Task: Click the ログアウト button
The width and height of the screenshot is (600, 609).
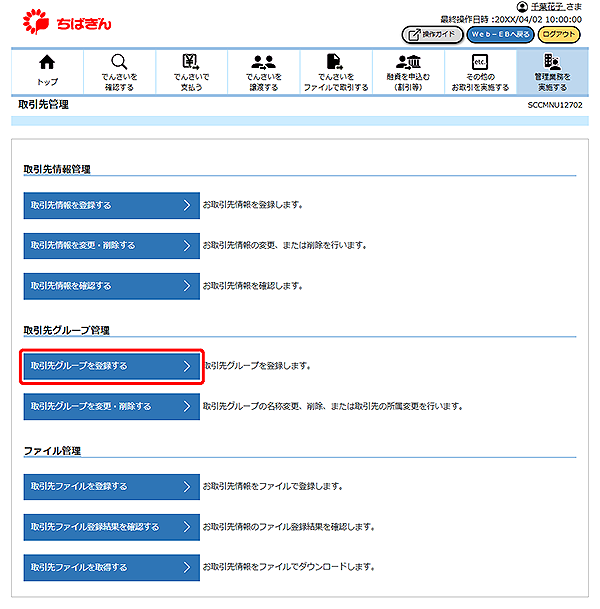Action: pyautogui.click(x=558, y=35)
